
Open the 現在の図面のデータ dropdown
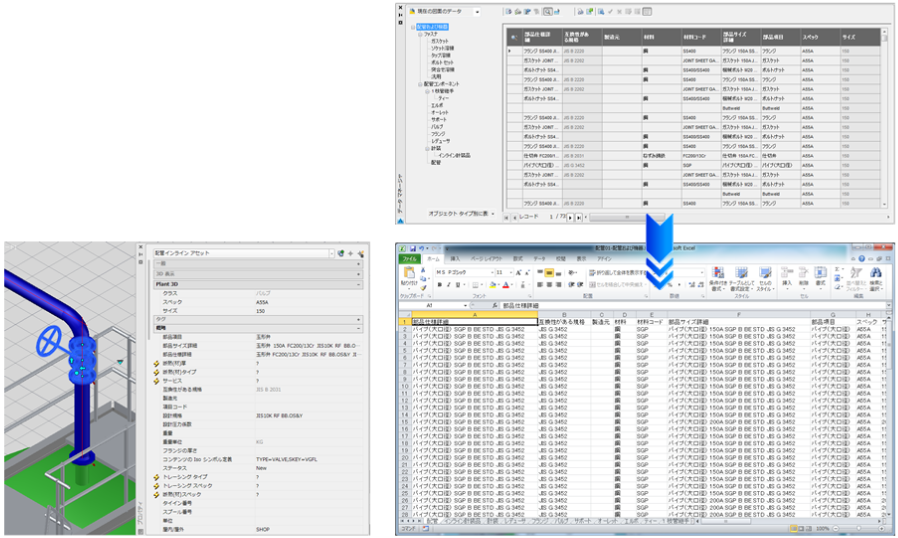[477, 11]
